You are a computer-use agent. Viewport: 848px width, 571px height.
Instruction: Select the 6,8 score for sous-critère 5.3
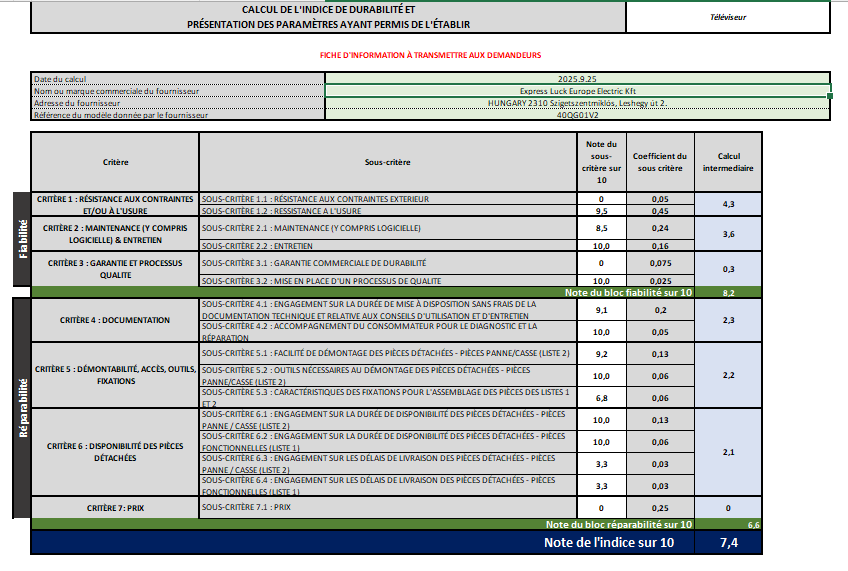click(x=603, y=398)
